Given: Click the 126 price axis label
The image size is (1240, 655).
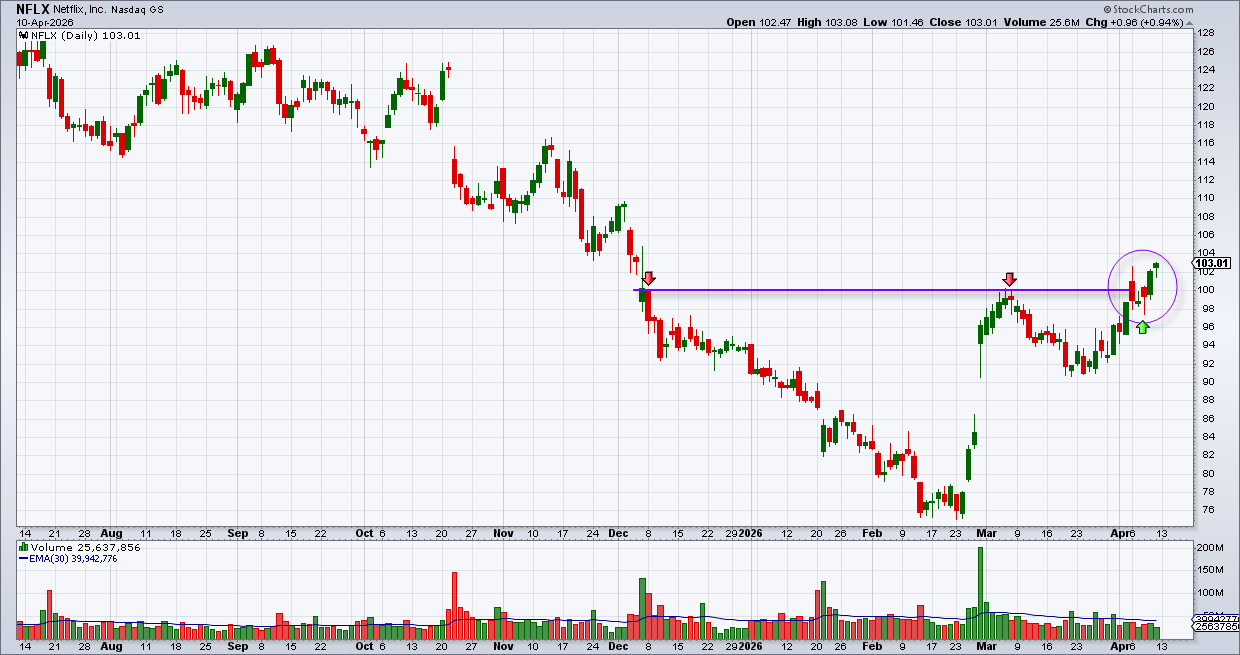Looking at the screenshot, I should pyautogui.click(x=1206, y=51).
